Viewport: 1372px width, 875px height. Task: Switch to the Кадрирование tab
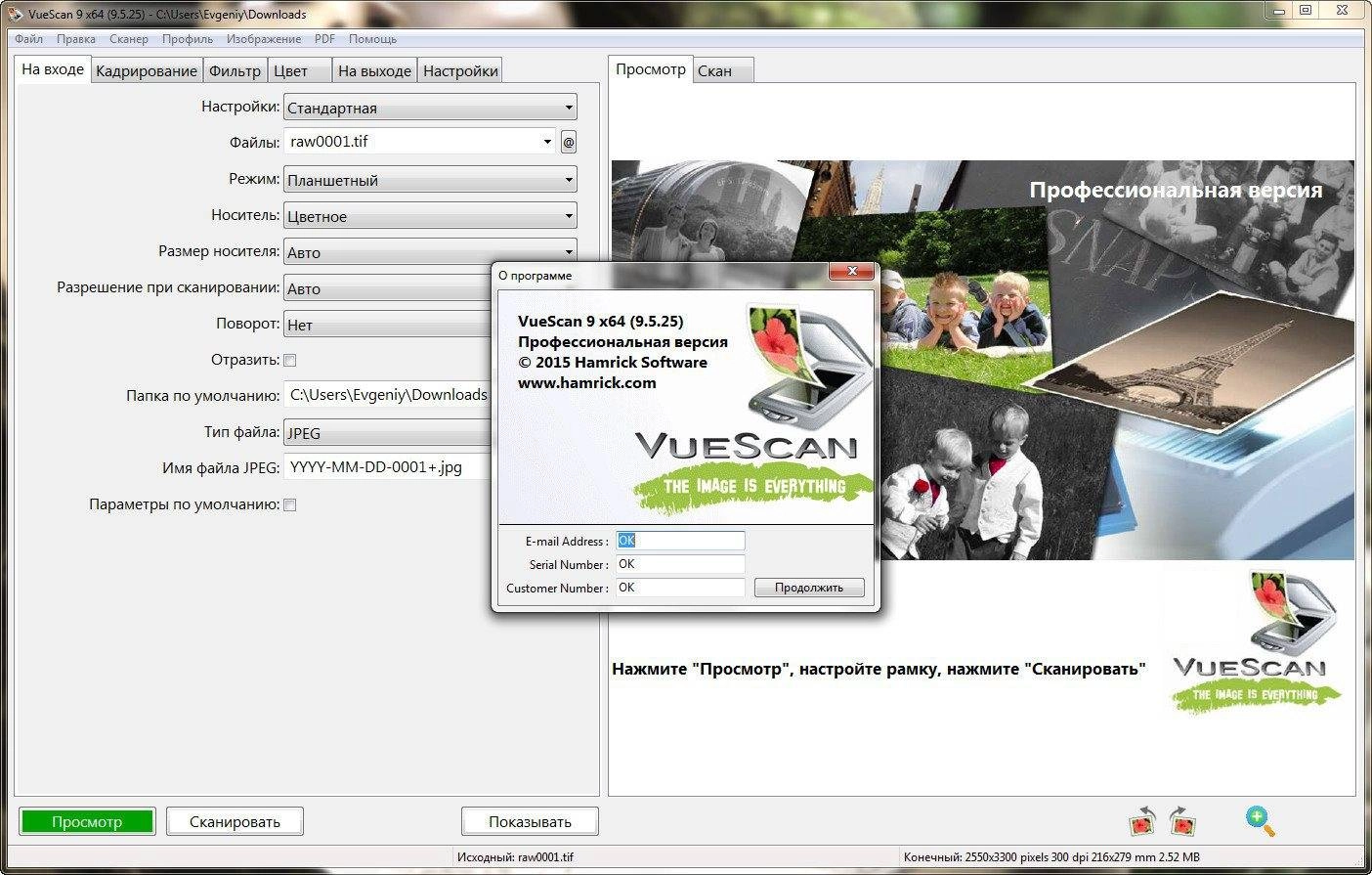[147, 70]
